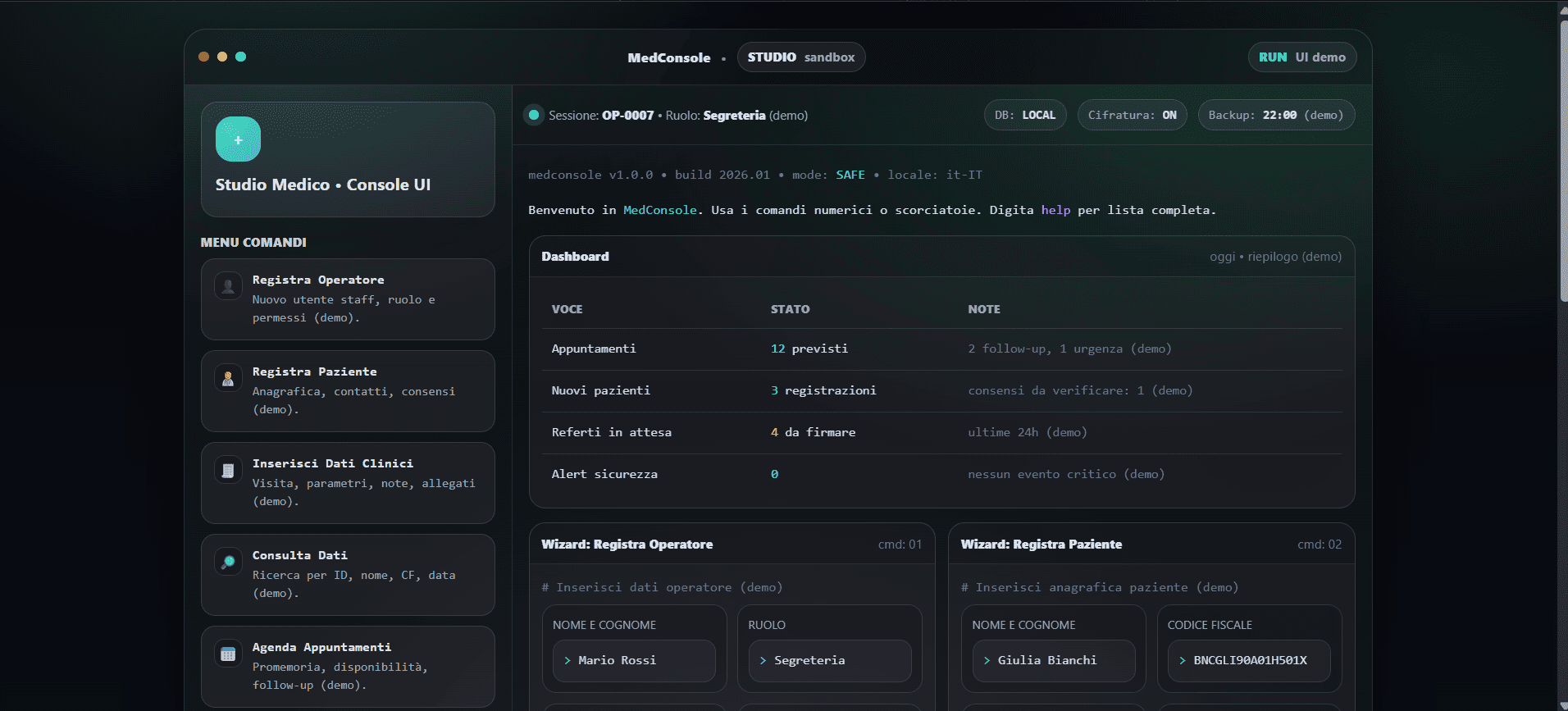Image resolution: width=1568 pixels, height=711 pixels.
Task: Click the Registra Operatore user icon
Action: (x=228, y=286)
